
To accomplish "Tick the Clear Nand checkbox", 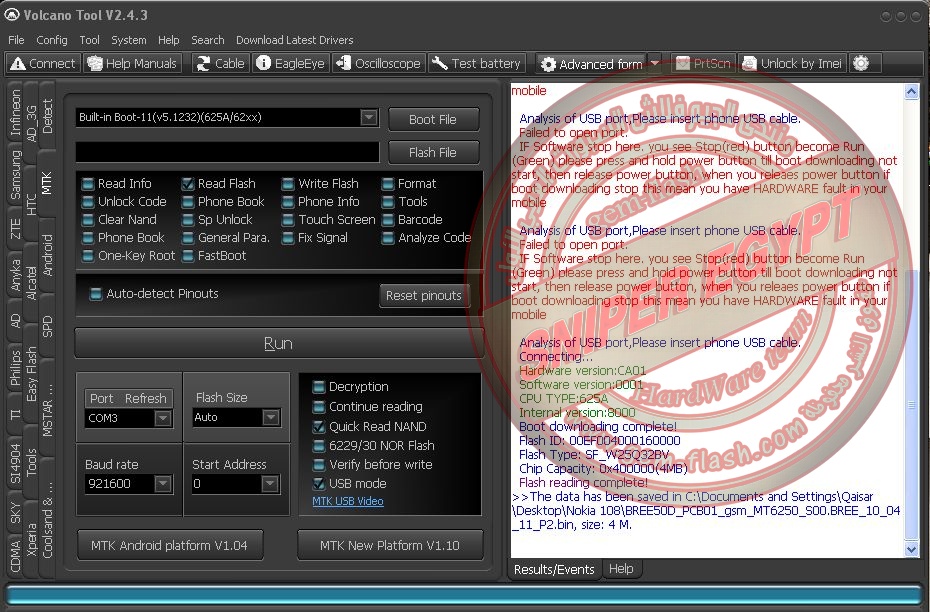I will (88, 220).
